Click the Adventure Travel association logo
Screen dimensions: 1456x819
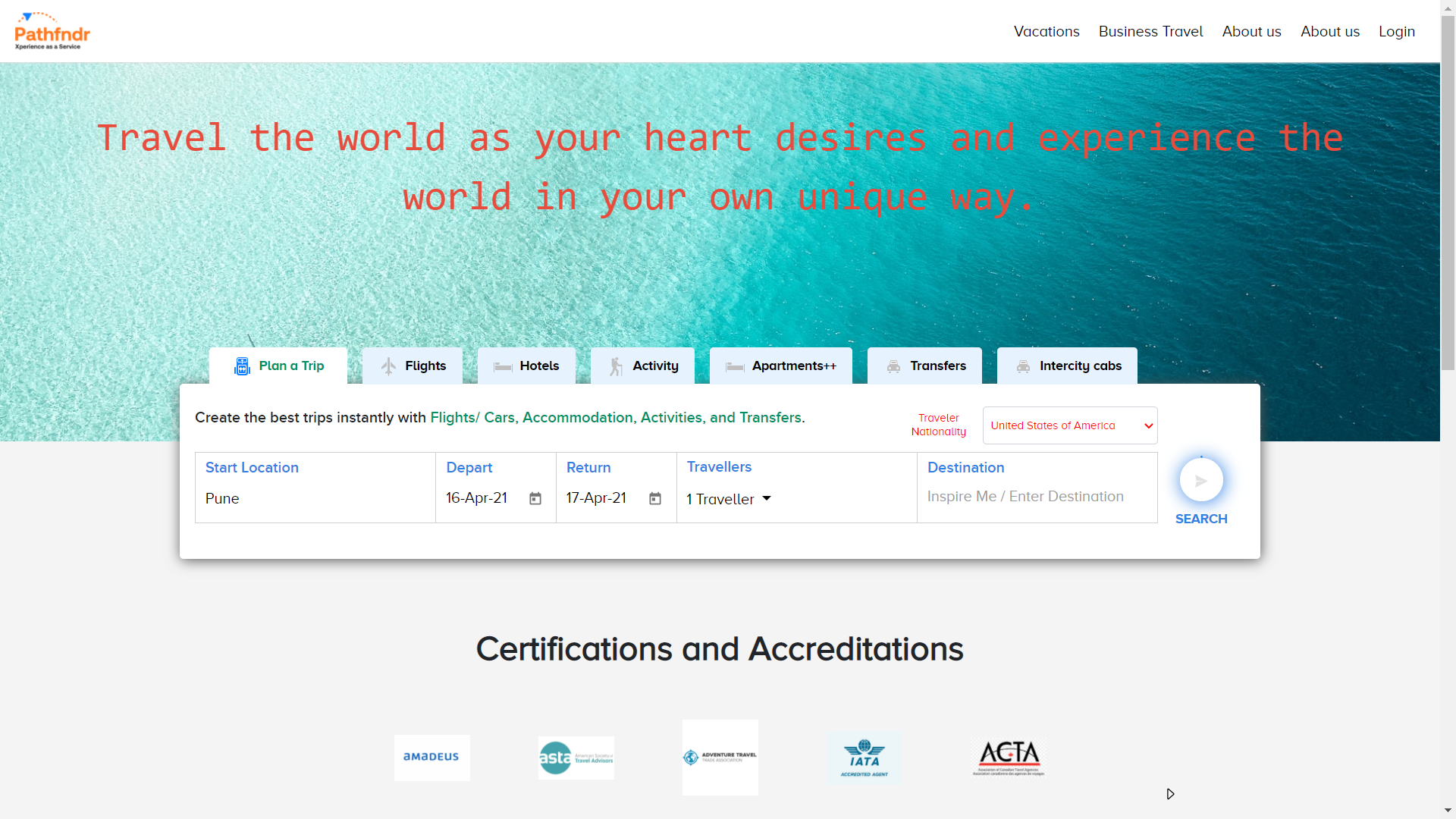(x=720, y=758)
